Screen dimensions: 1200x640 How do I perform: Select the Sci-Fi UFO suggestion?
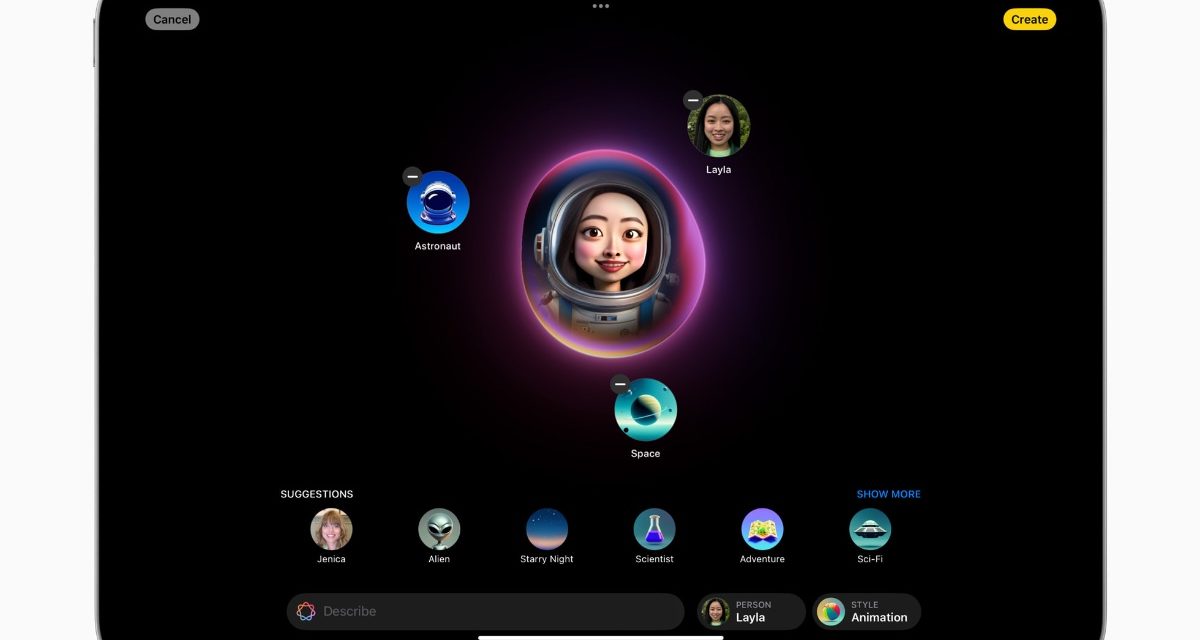870,530
